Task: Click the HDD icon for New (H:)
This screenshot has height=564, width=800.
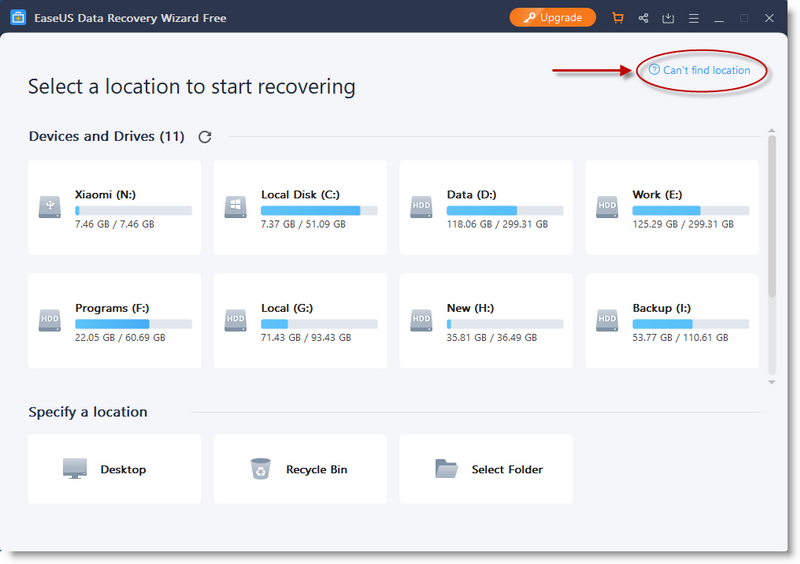Action: coord(421,321)
